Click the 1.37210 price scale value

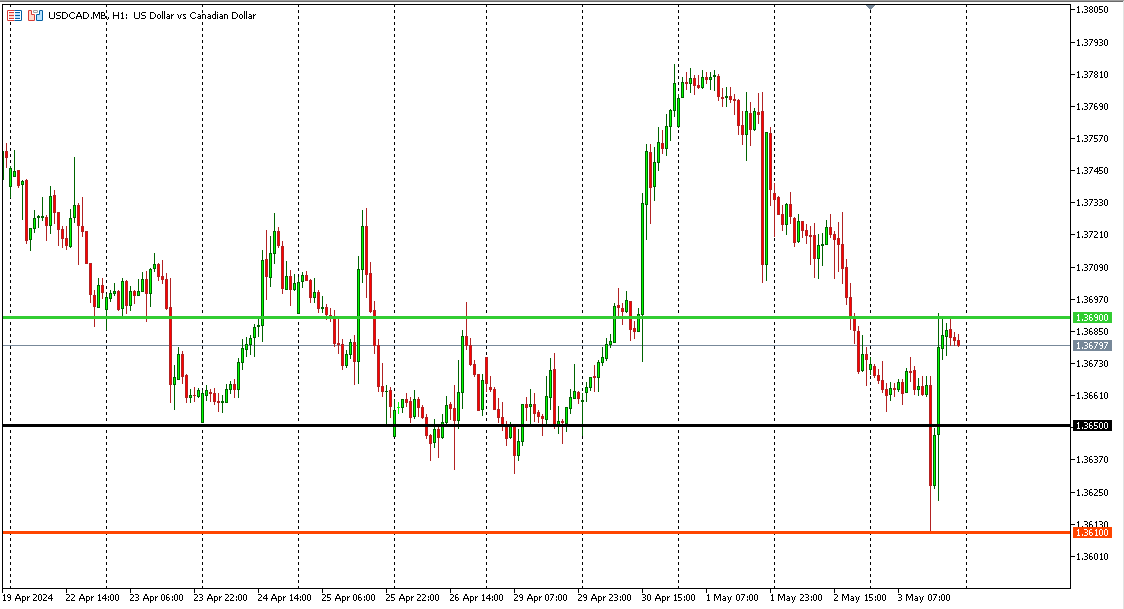[1092, 234]
